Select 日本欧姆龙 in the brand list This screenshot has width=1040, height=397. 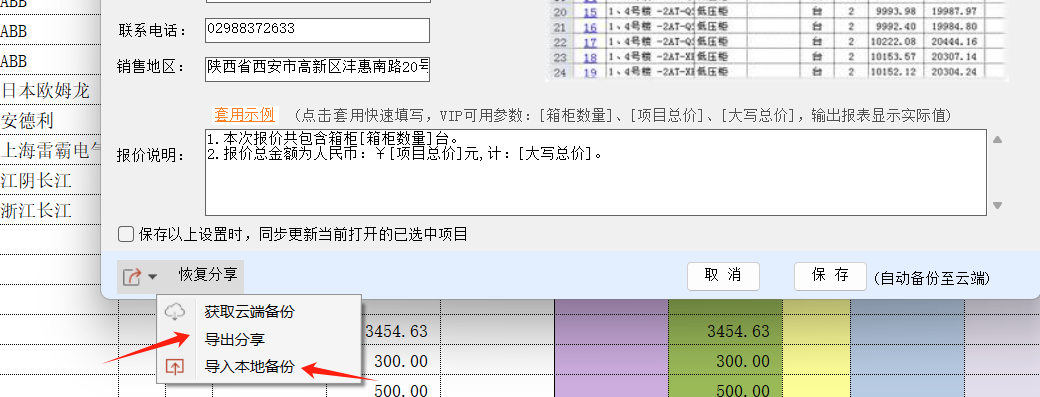(45, 90)
